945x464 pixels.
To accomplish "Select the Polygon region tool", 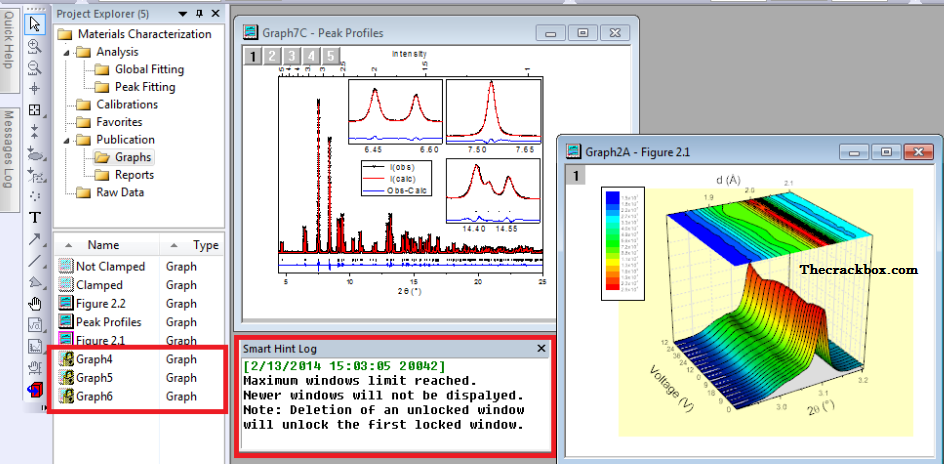I will click(35, 282).
